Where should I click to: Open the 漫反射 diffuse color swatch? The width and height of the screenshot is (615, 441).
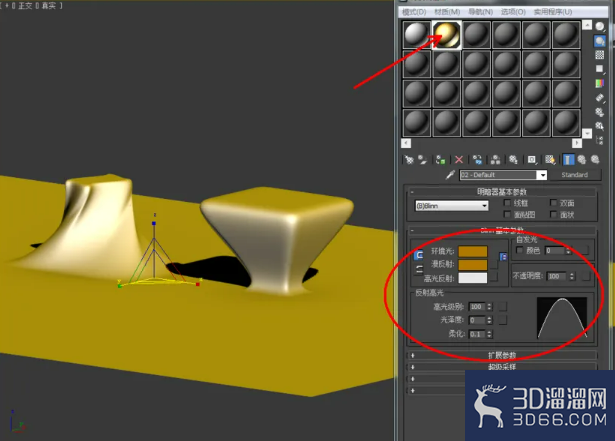(x=473, y=265)
